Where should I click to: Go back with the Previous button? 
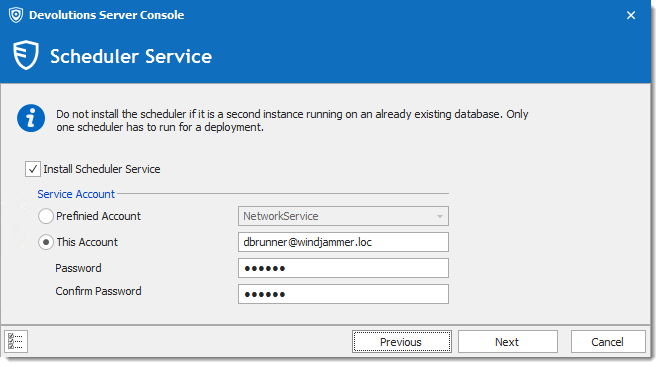(x=402, y=342)
